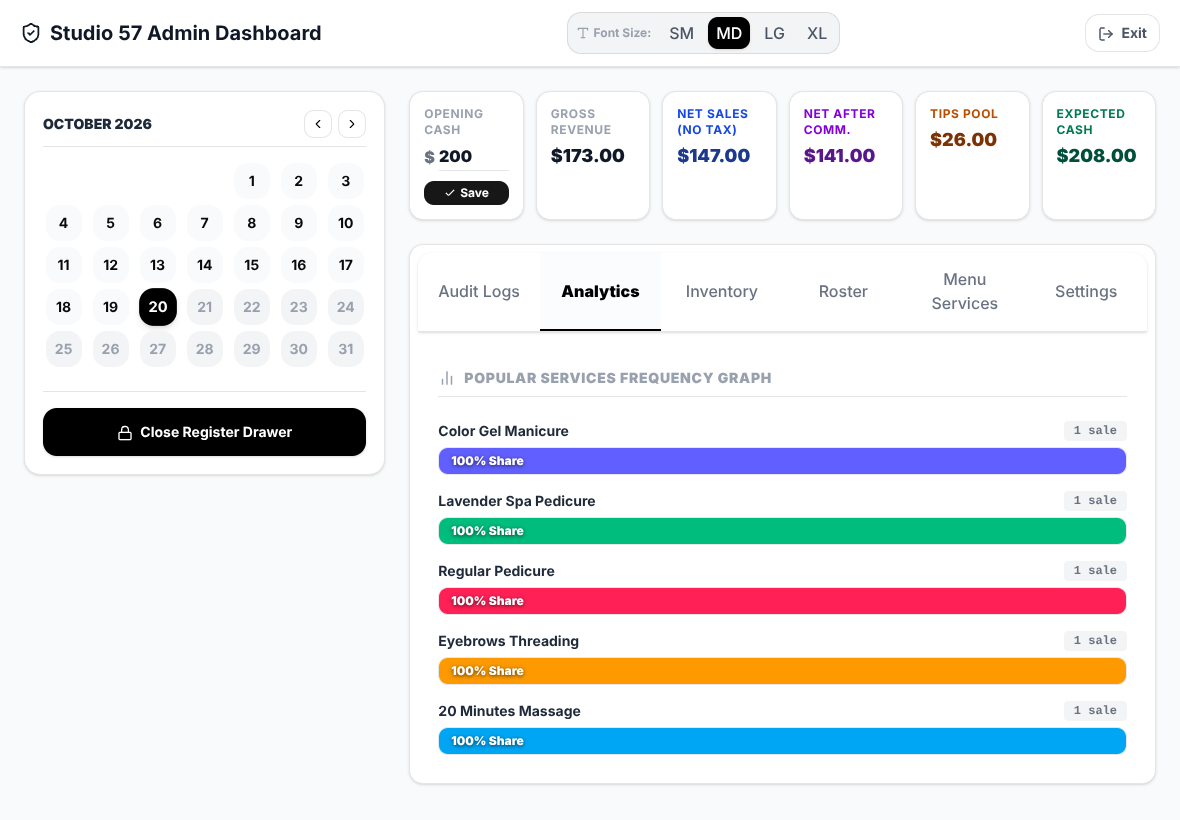
Task: Click the Lavender Spa Pedicure share bar
Action: [782, 531]
